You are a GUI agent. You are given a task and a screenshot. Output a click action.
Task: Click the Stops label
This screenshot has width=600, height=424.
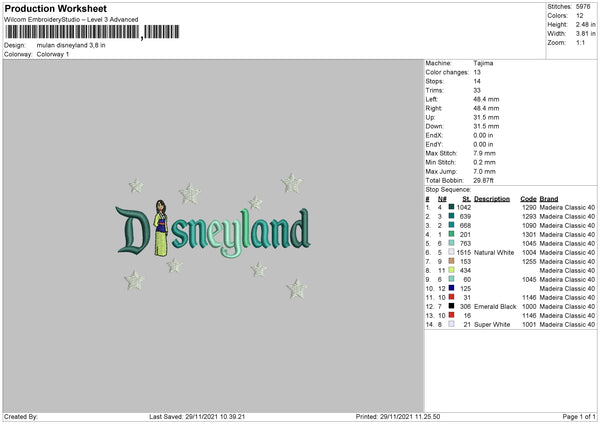(x=435, y=81)
